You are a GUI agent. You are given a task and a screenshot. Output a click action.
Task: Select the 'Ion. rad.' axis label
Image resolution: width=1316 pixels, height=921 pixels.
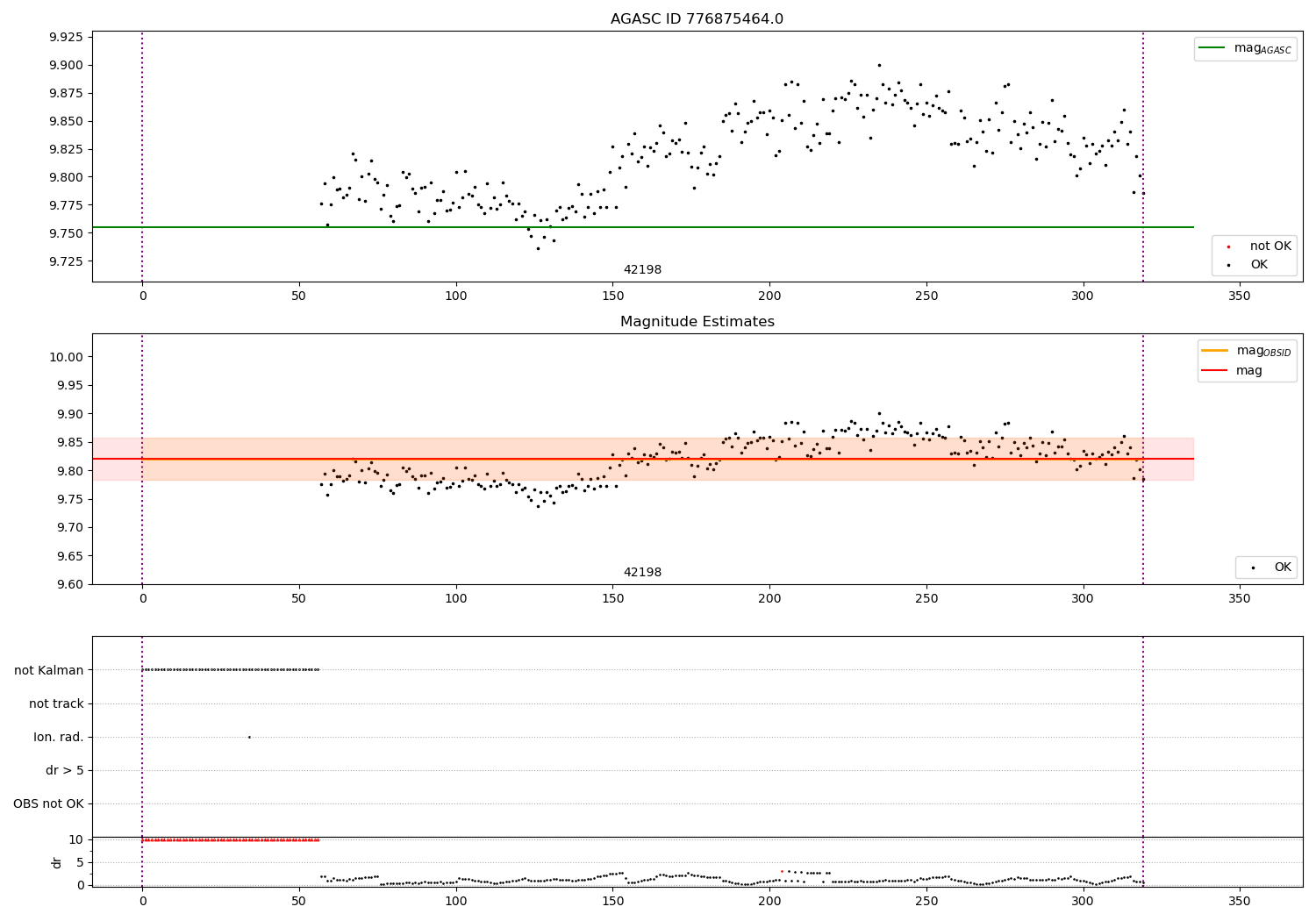point(59,738)
